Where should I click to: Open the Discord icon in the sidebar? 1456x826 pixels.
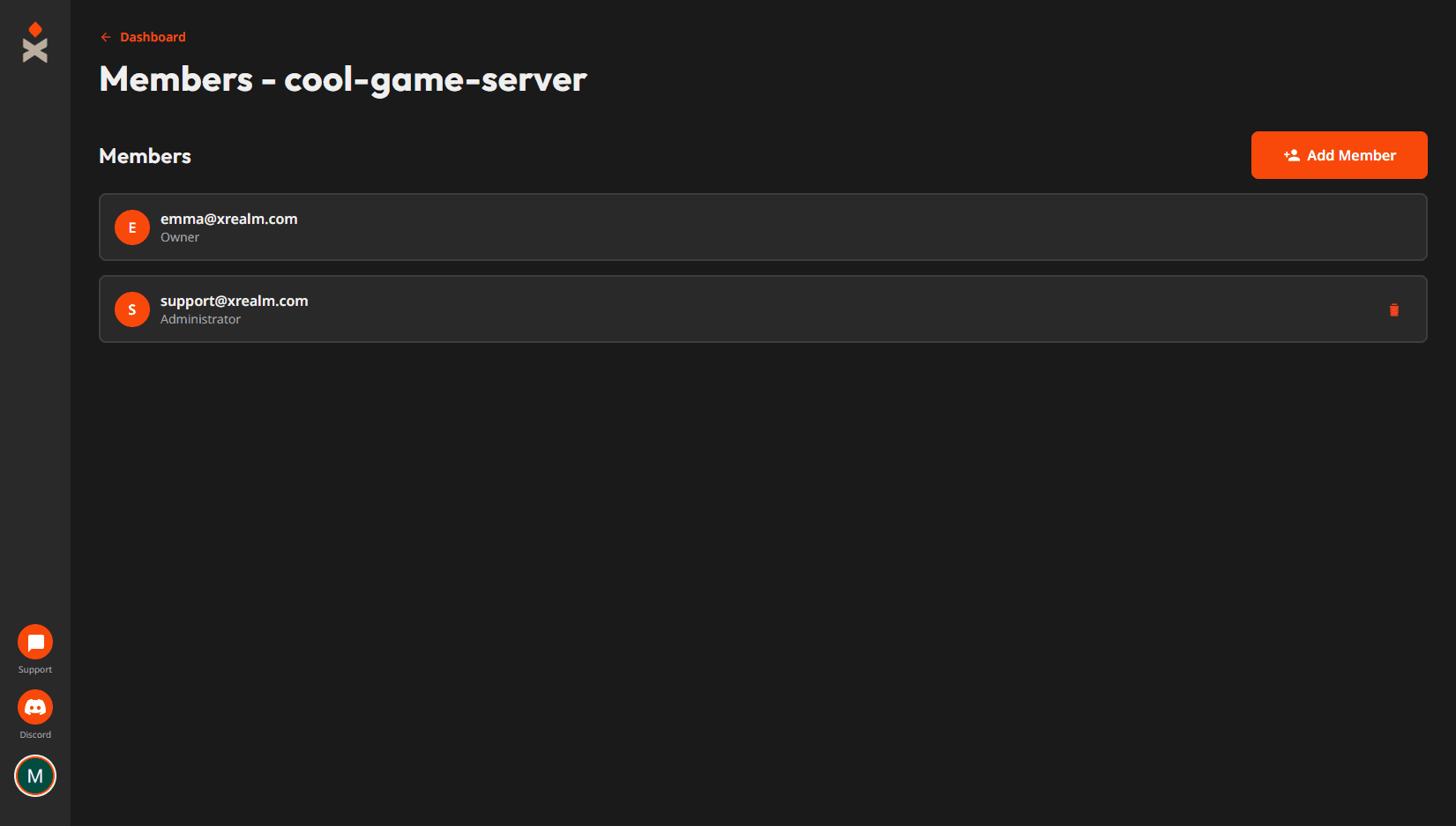[35, 707]
